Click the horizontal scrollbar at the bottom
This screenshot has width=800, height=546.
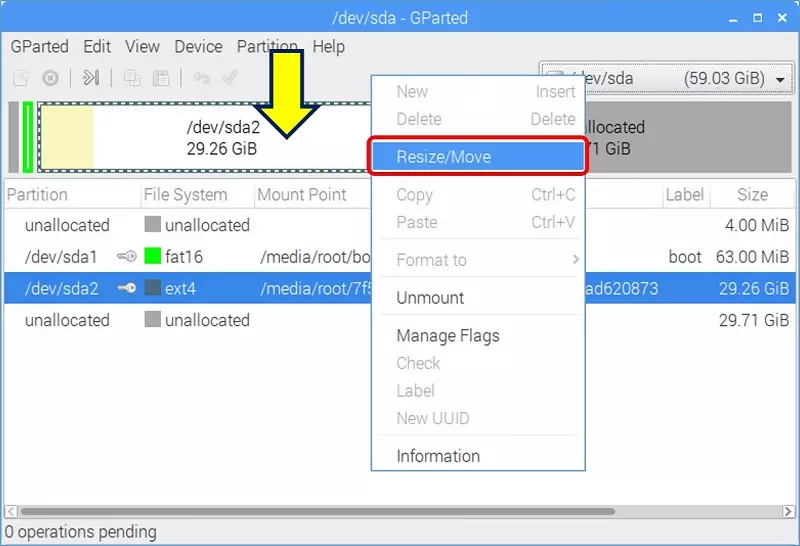(x=310, y=511)
